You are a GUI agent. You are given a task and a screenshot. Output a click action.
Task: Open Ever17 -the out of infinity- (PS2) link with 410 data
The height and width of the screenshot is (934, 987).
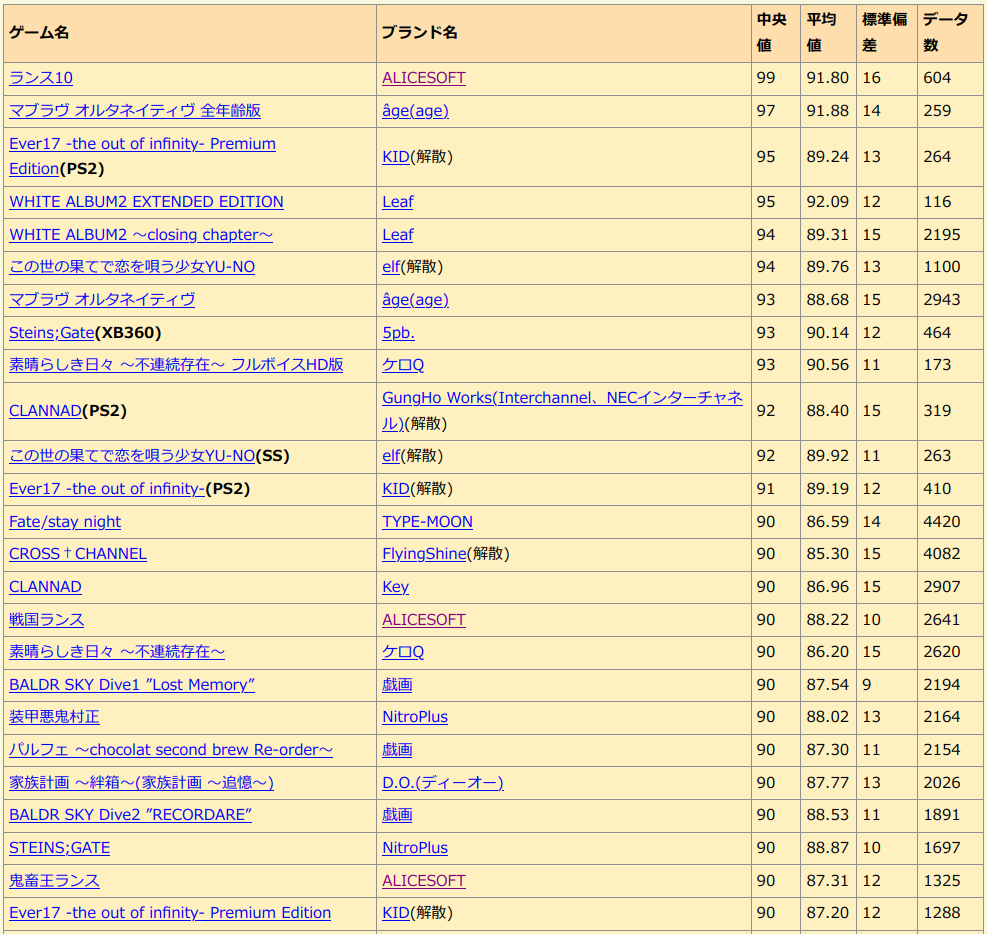tap(107, 489)
